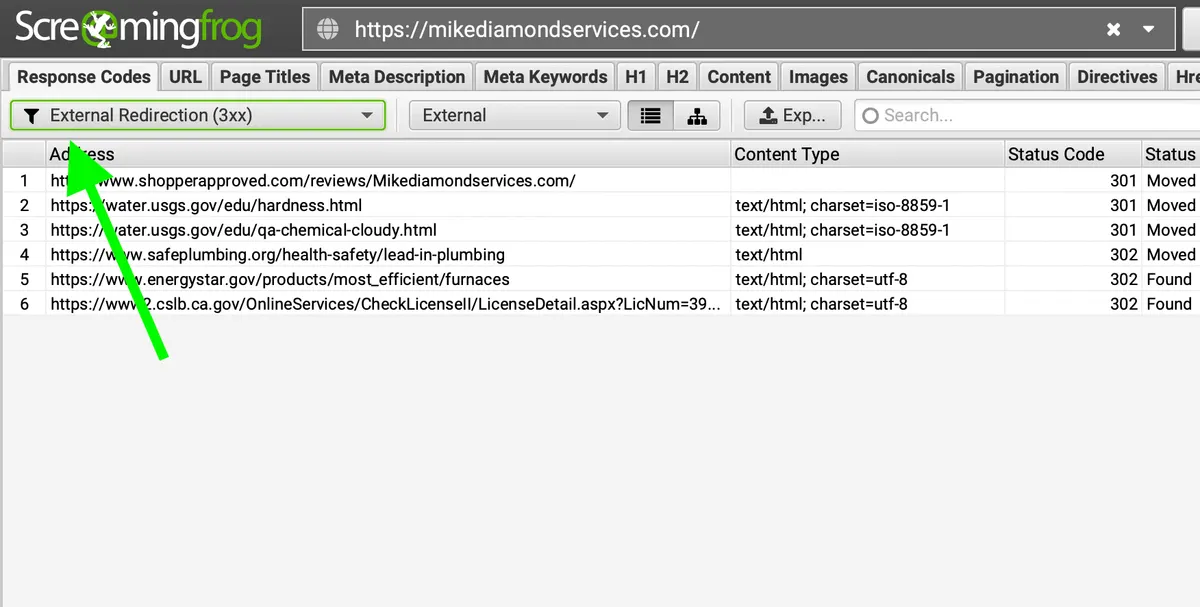Switch to tree view mode

point(697,116)
